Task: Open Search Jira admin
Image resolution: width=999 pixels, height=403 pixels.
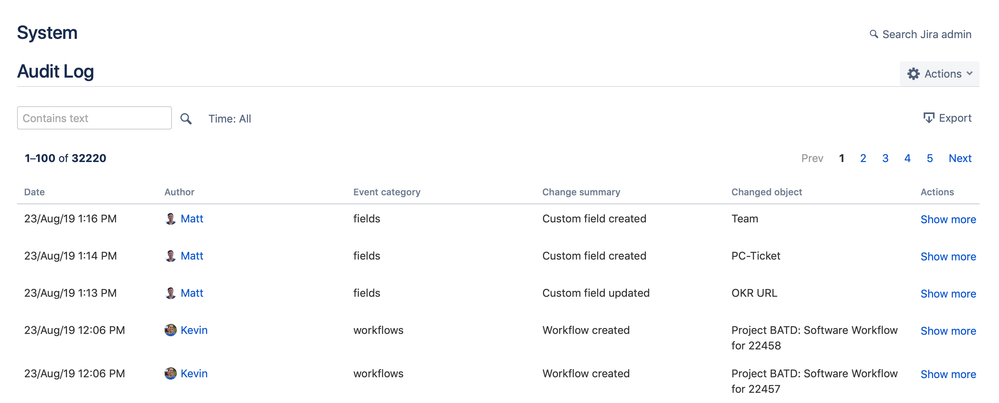Action: [x=921, y=34]
